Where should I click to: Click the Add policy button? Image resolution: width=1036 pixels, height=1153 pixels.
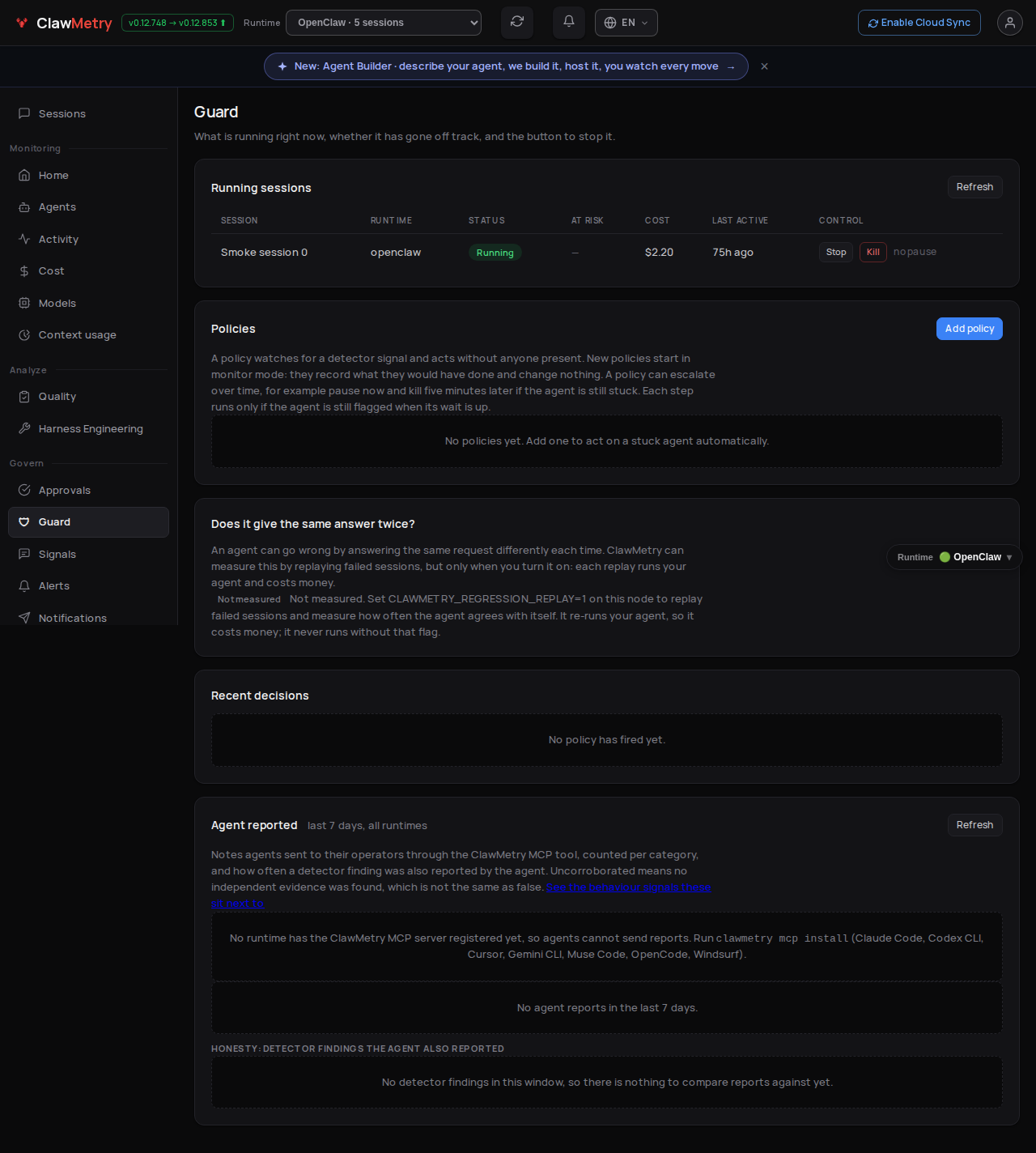[970, 329]
